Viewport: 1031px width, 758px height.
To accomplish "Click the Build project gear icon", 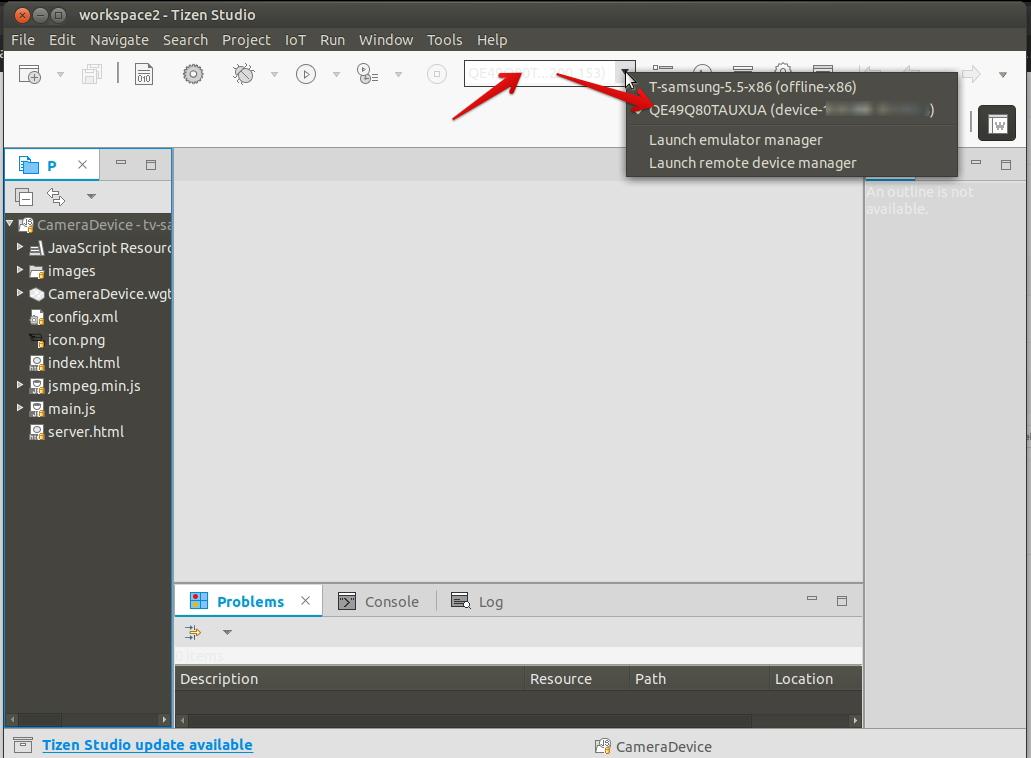I will click(x=193, y=74).
